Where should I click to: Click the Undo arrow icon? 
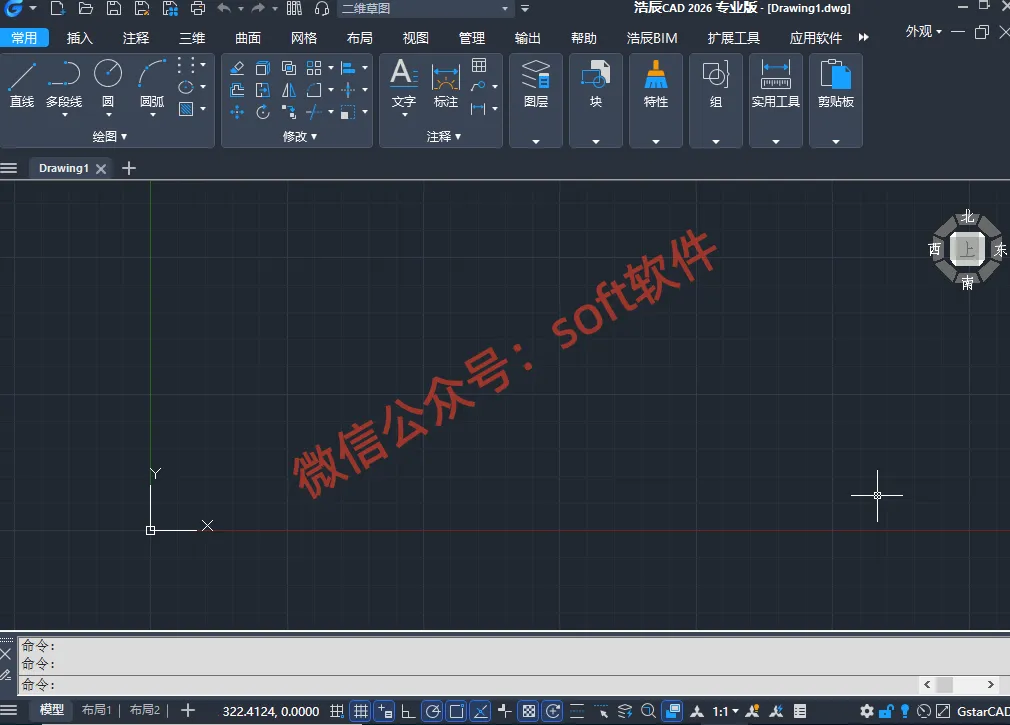pyautogui.click(x=224, y=8)
